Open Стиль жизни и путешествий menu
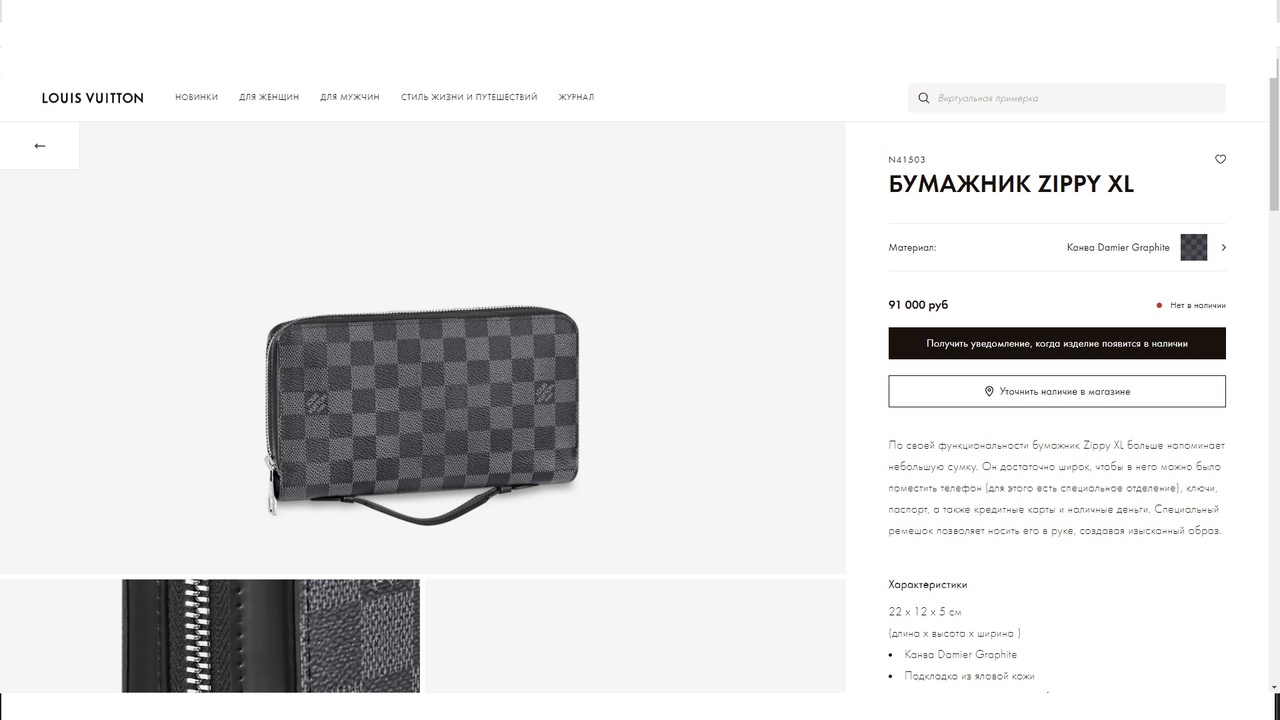The image size is (1280, 720). tap(469, 97)
